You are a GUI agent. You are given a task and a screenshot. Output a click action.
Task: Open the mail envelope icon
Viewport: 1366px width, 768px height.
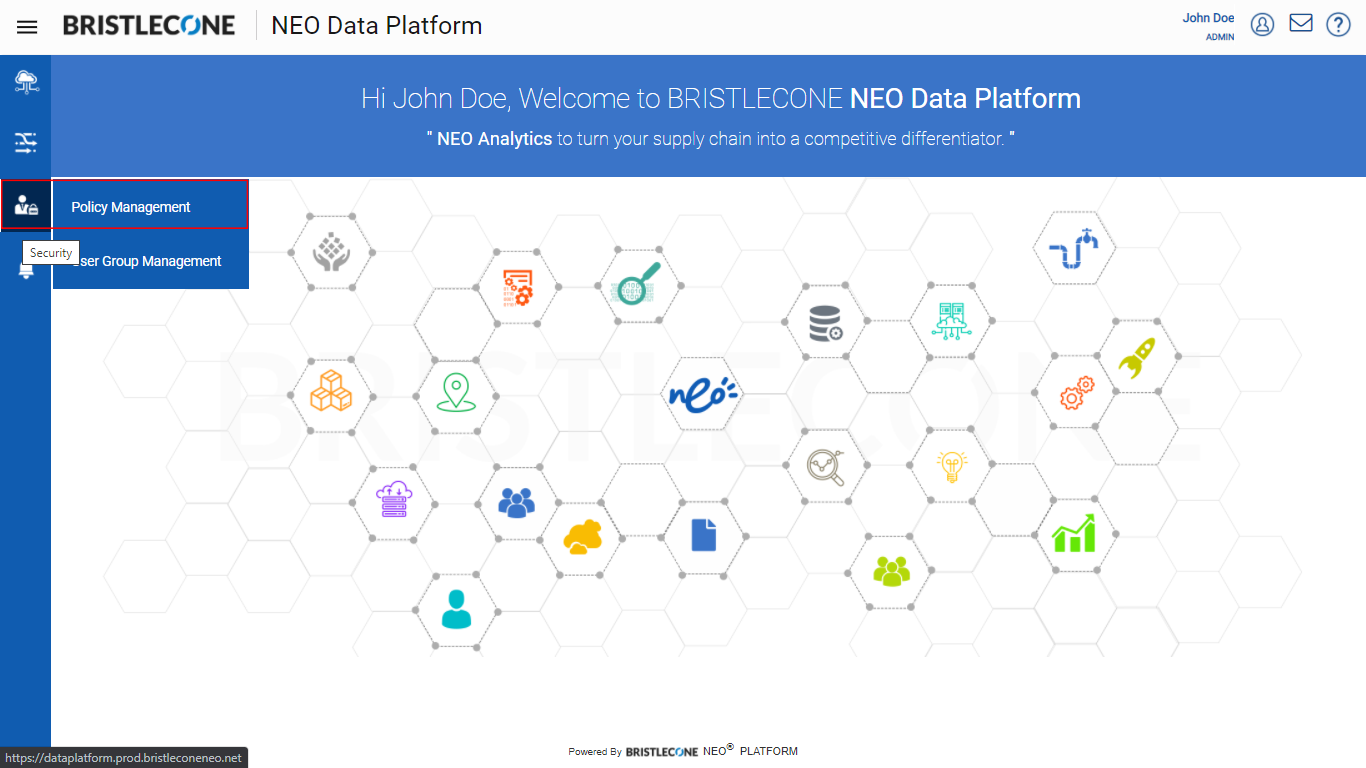[1301, 23]
